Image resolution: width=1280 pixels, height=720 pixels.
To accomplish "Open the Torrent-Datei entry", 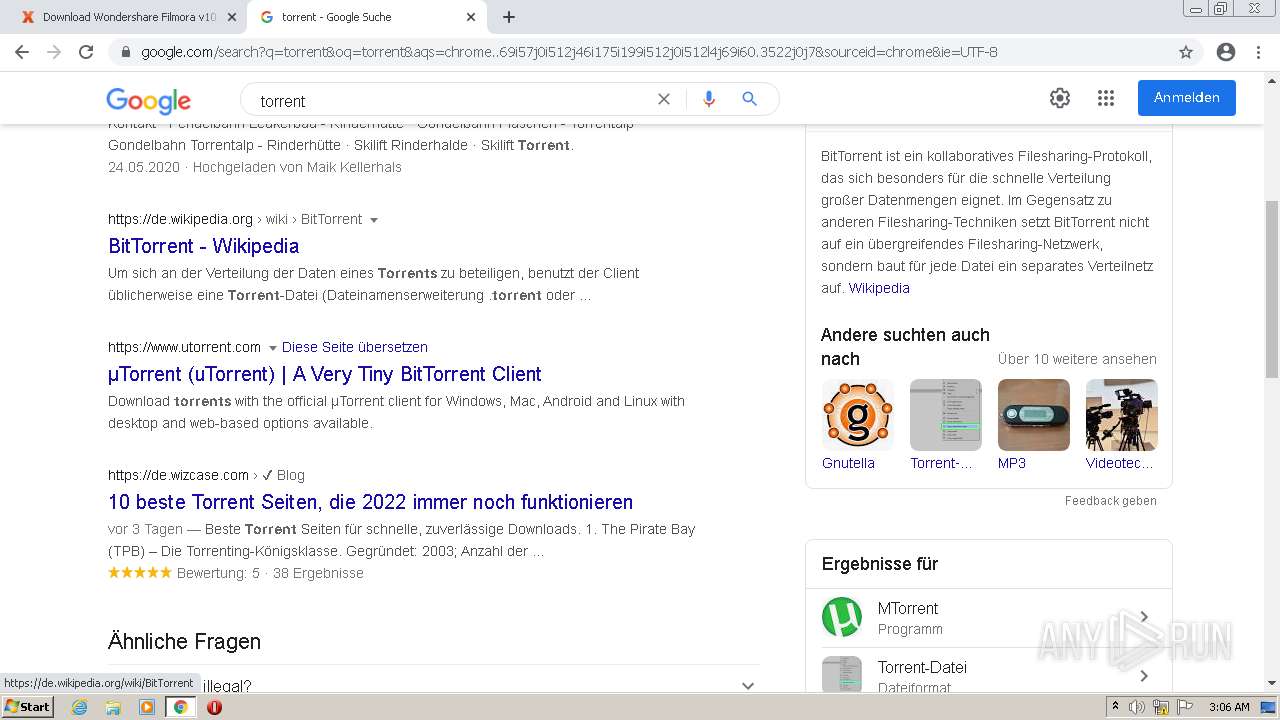I will [988, 672].
